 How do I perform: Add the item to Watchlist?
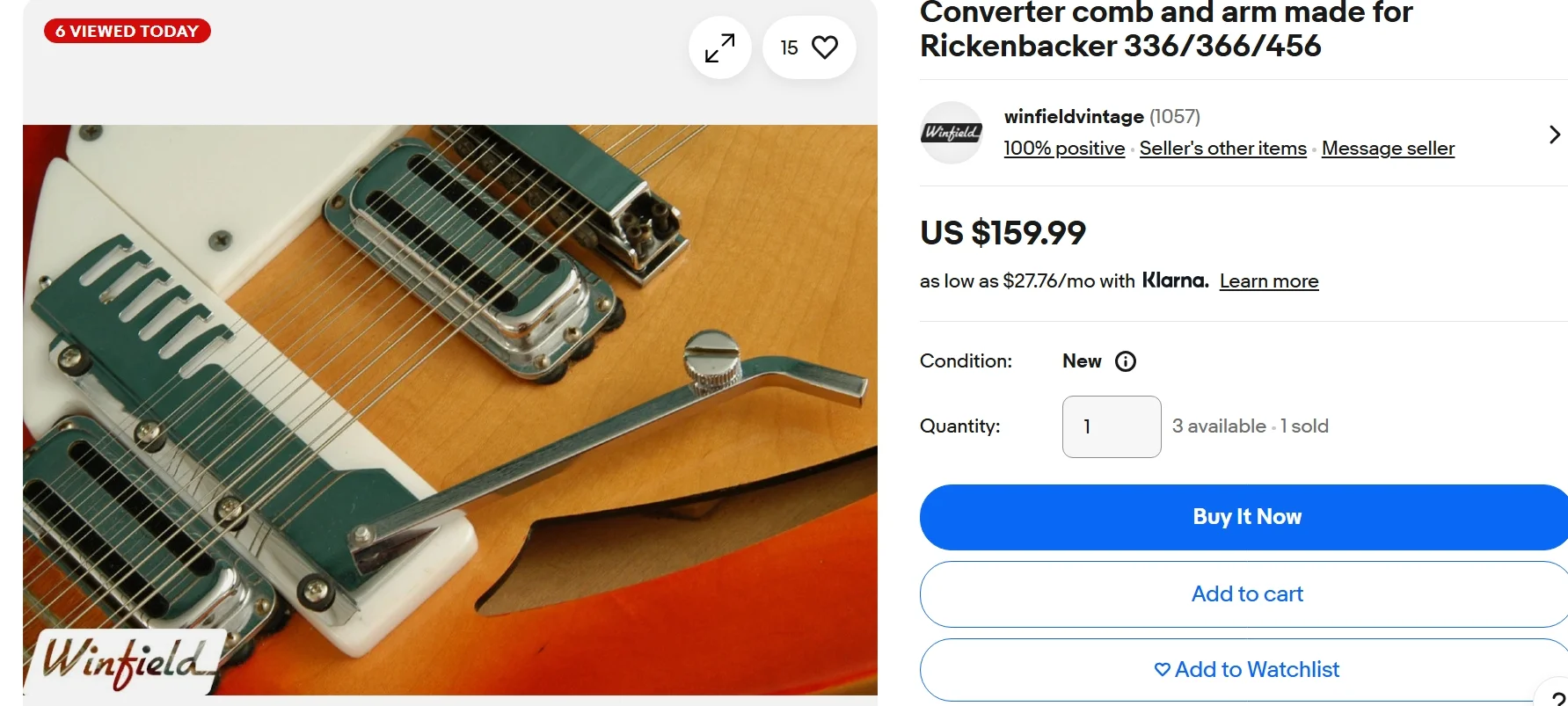click(x=1246, y=670)
